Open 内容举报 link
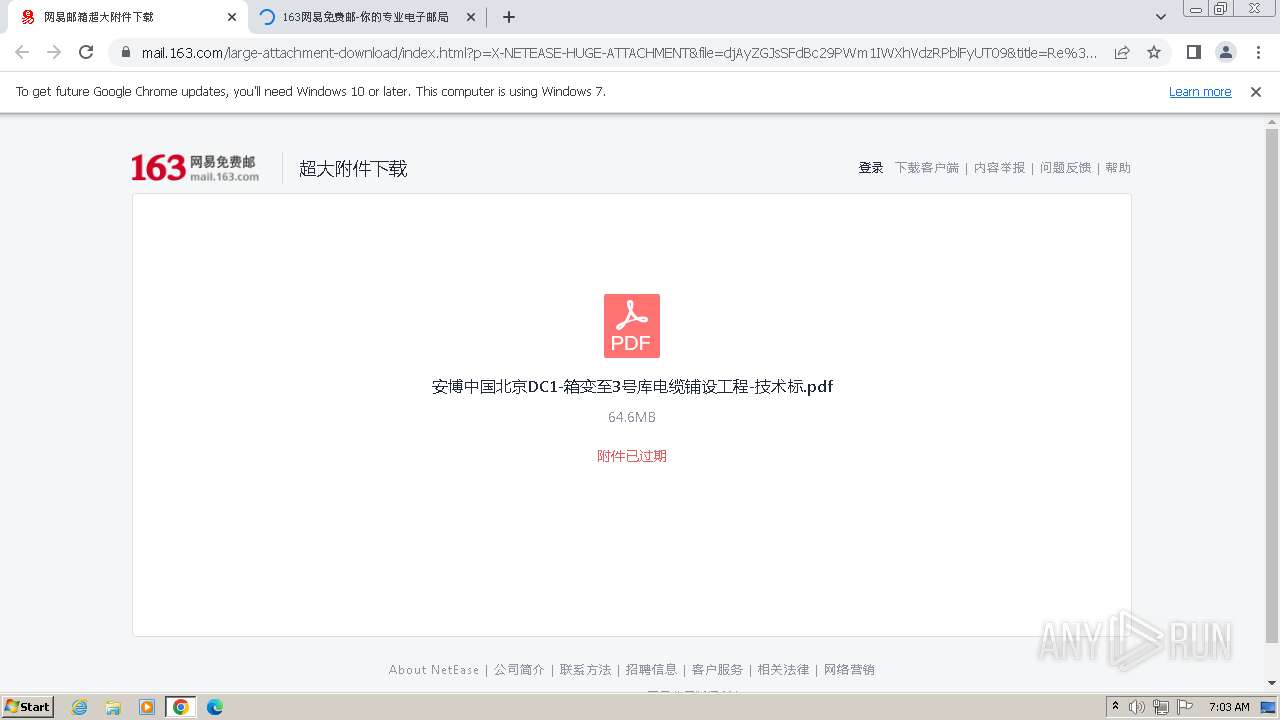1280x720 pixels. pos(1000,168)
